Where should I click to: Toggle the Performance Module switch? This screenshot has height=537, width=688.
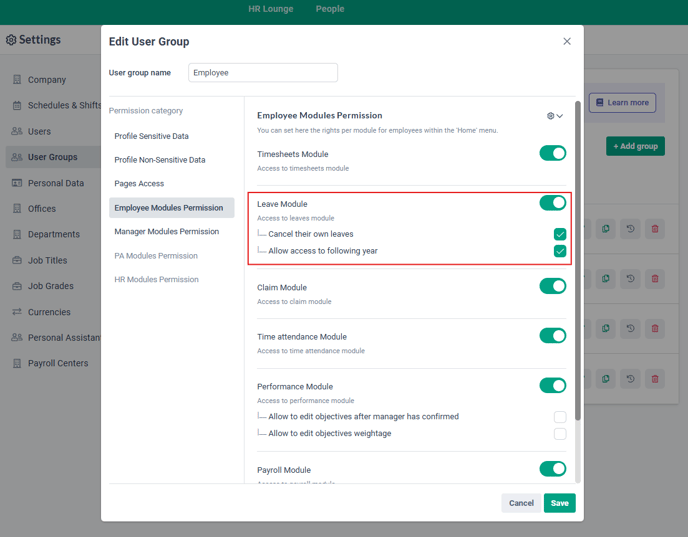(x=552, y=385)
